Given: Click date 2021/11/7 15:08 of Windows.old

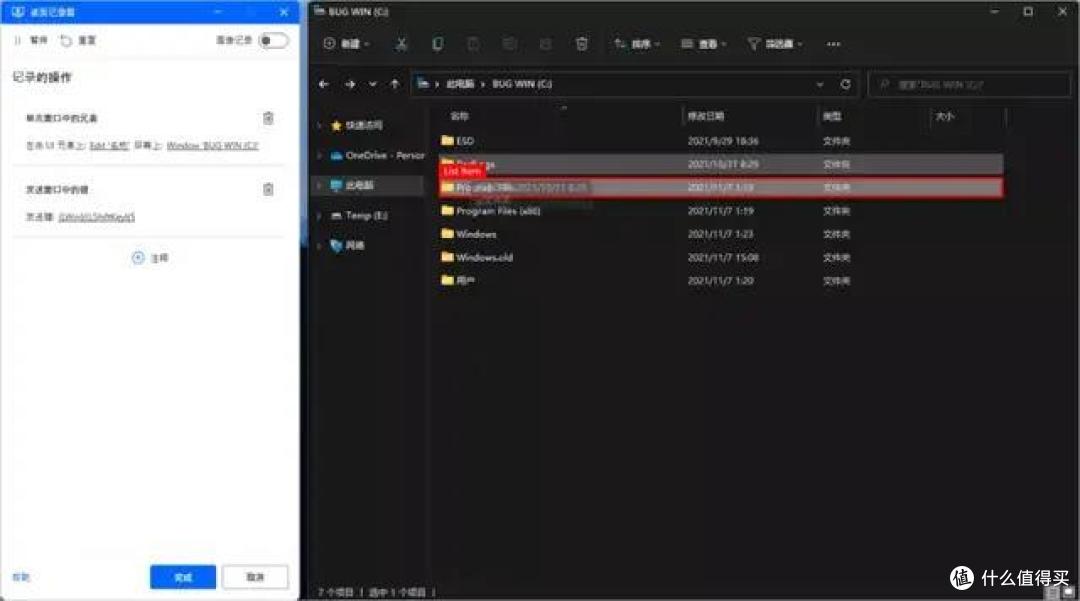Looking at the screenshot, I should tap(723, 257).
